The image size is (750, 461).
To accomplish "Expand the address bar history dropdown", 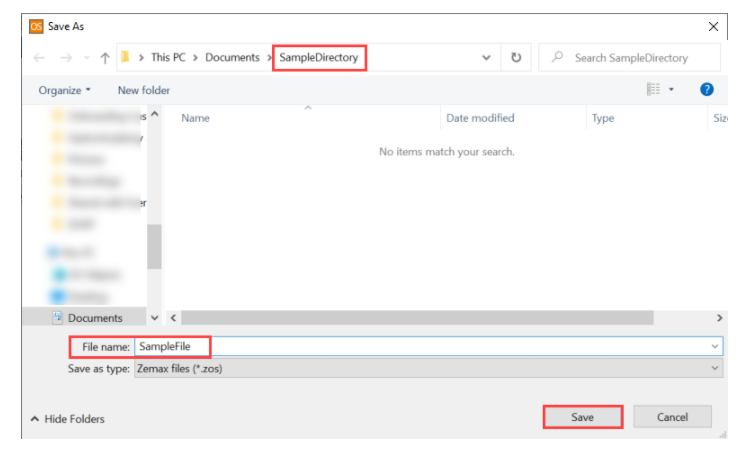I will [486, 58].
